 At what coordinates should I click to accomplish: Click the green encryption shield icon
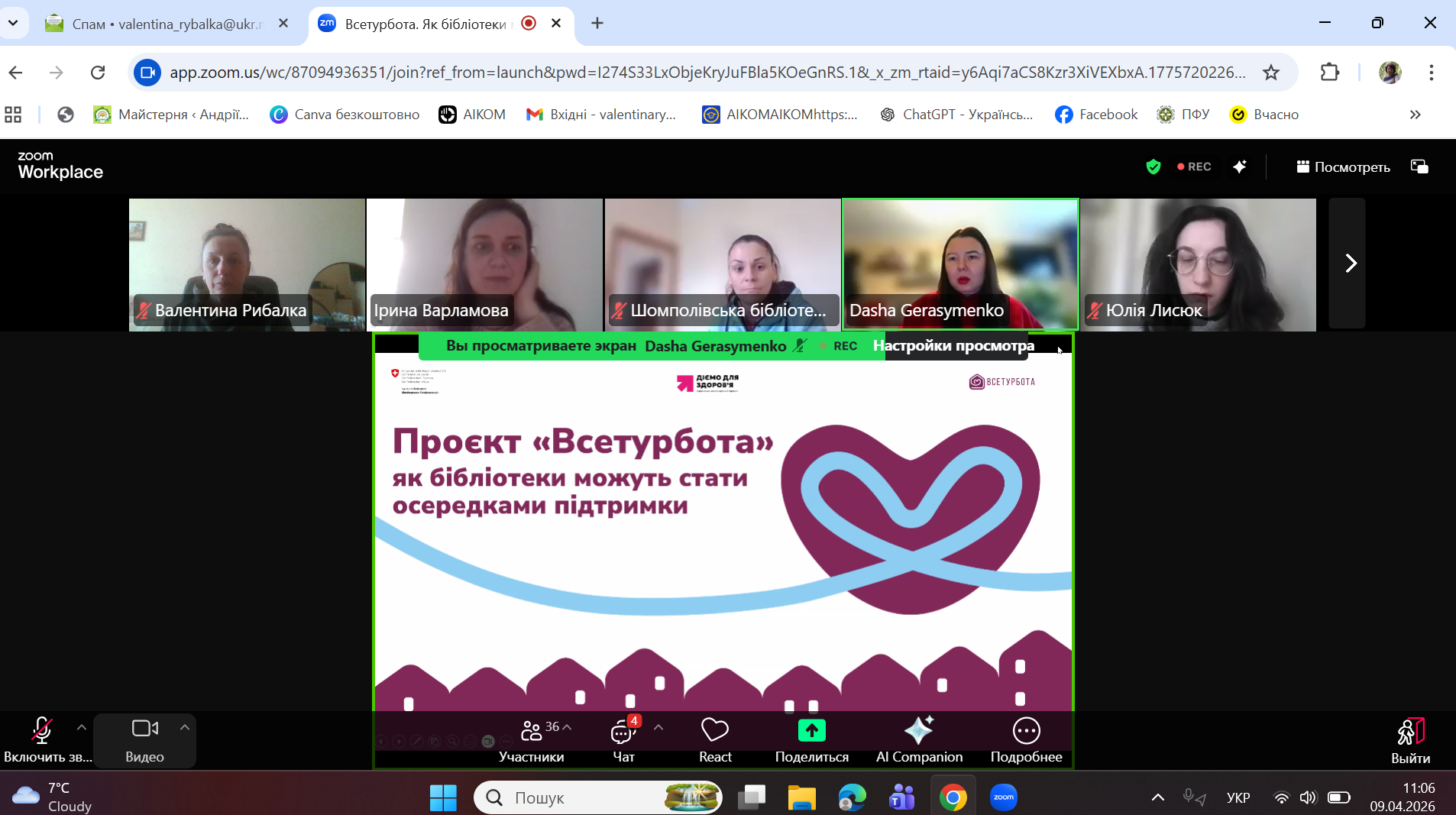click(x=1153, y=167)
